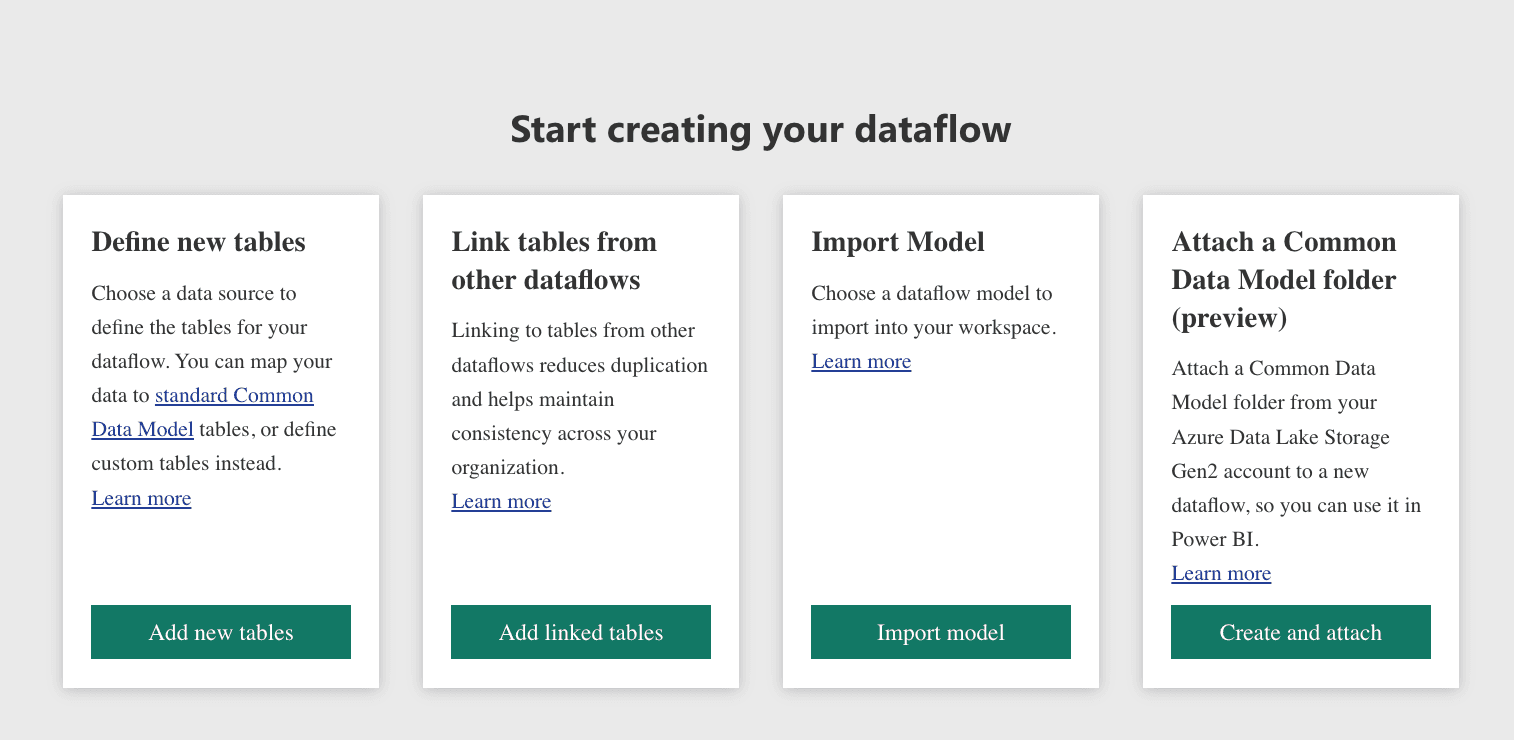Open Learn more under Import Model
The width and height of the screenshot is (1514, 740).
pos(861,361)
